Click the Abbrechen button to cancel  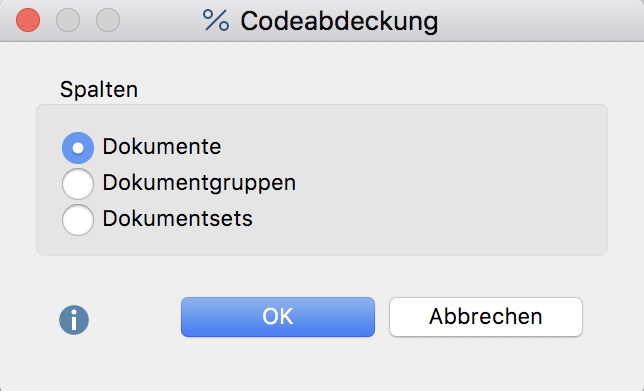[x=486, y=317]
